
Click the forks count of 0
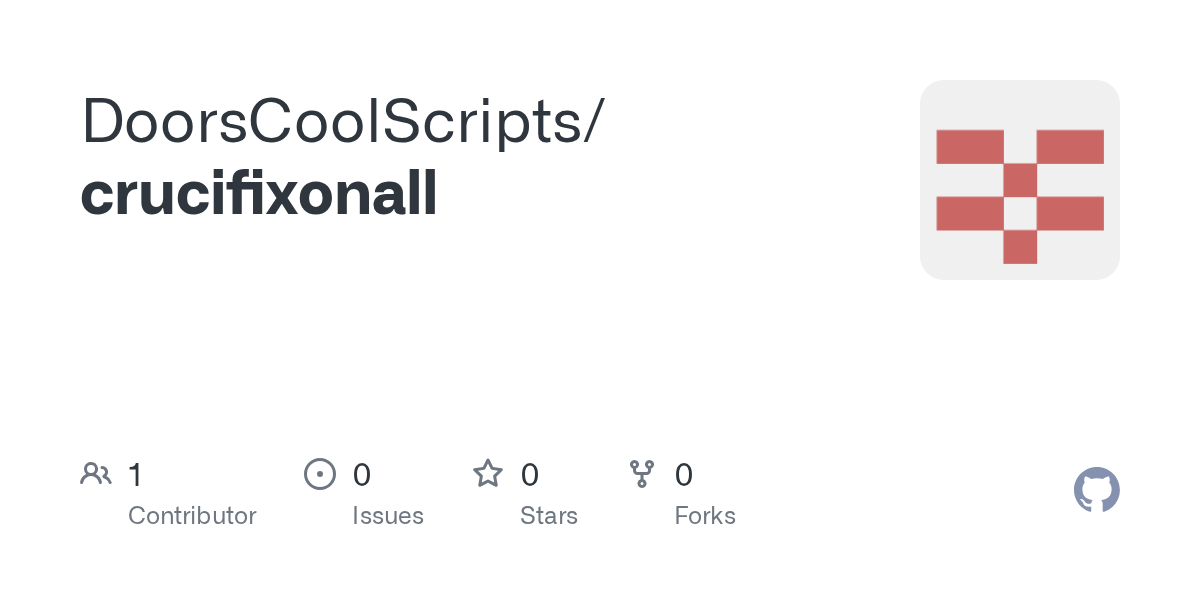(684, 475)
